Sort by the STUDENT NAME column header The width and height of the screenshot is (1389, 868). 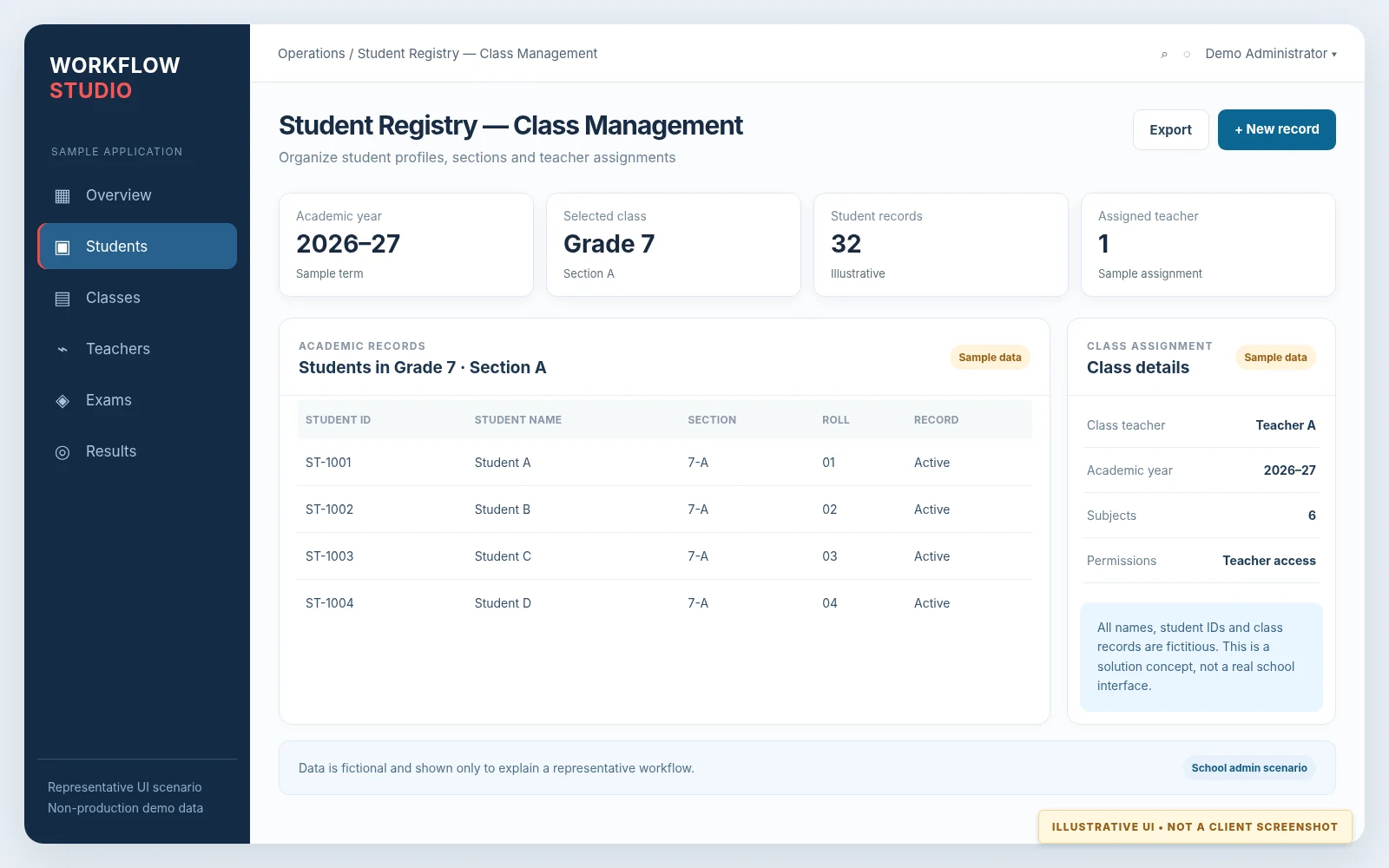(x=517, y=420)
